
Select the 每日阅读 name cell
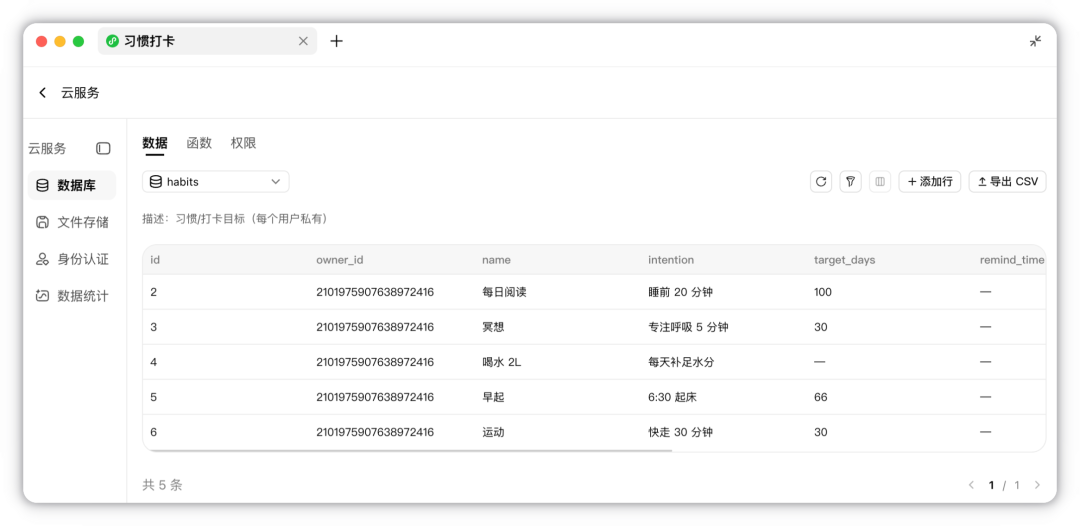pos(504,293)
